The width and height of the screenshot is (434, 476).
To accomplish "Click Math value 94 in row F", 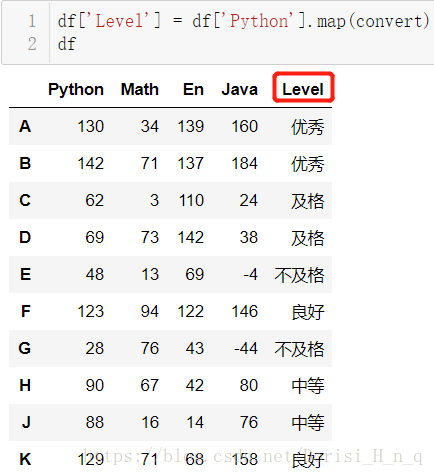I will click(x=150, y=311).
